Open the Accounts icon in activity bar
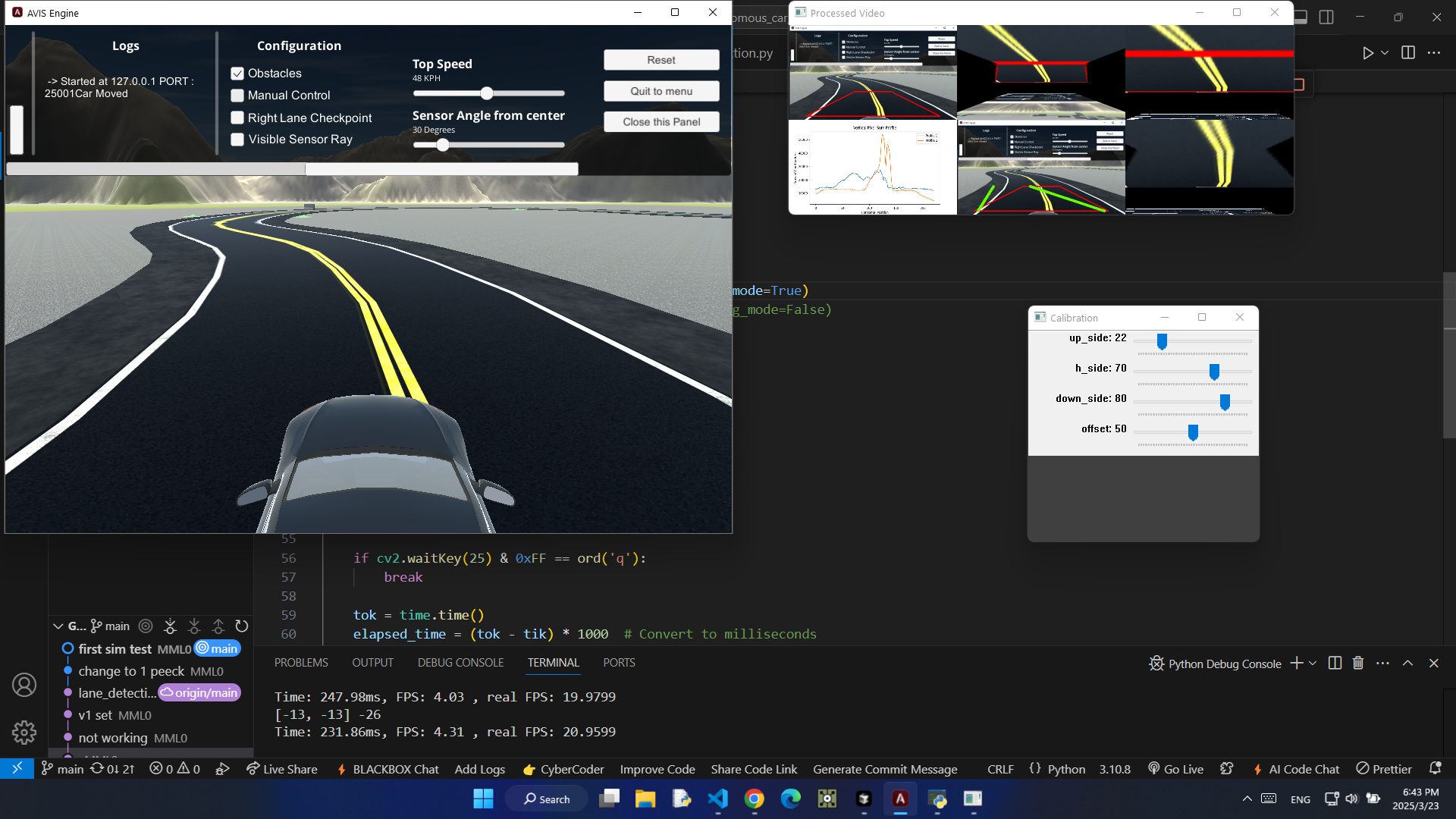Image resolution: width=1456 pixels, height=819 pixels. click(24, 685)
